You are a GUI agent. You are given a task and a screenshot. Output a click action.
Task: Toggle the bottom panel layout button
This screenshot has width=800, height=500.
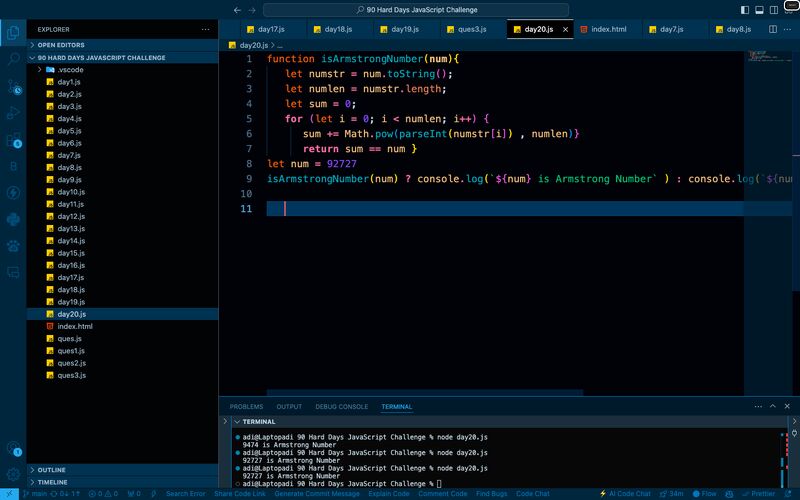coord(759,10)
